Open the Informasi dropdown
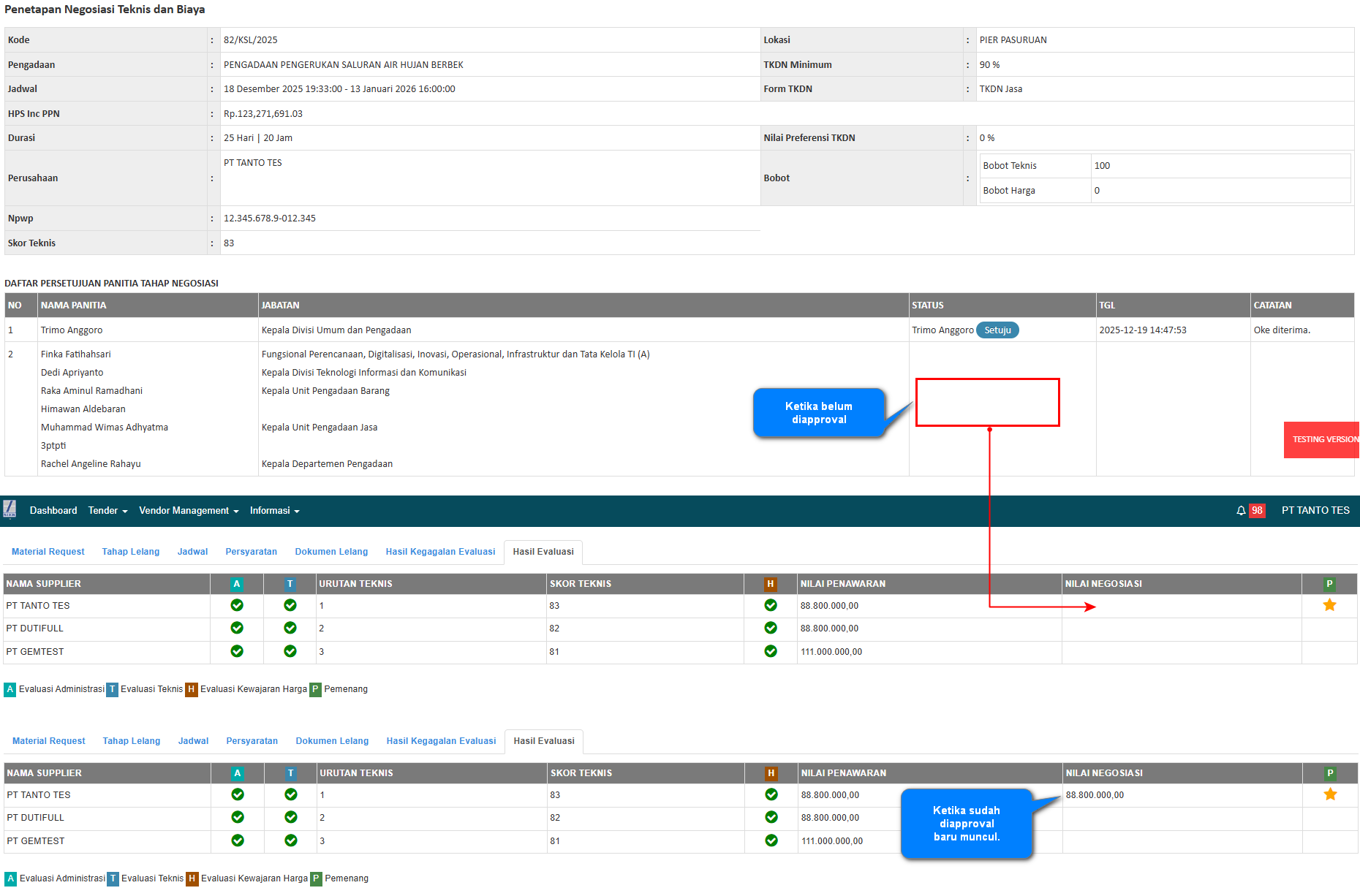 (274, 511)
